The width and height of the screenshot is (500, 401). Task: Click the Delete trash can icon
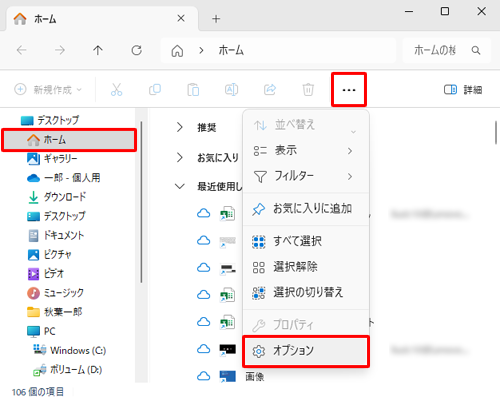308,90
